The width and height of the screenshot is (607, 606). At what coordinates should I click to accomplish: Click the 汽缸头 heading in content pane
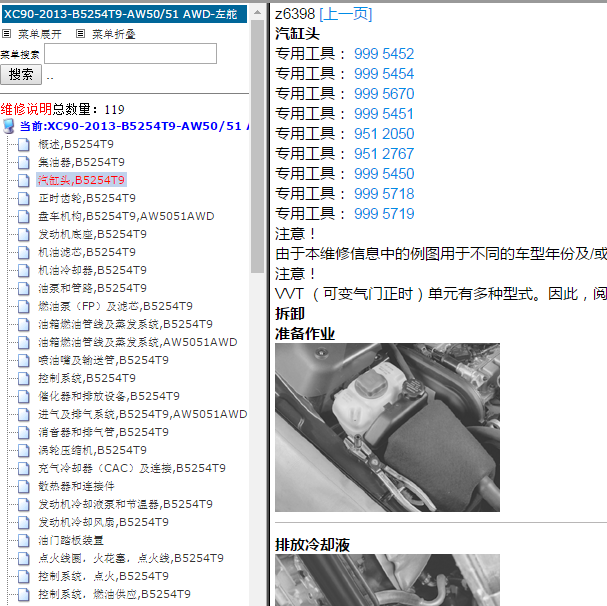[x=297, y=34]
